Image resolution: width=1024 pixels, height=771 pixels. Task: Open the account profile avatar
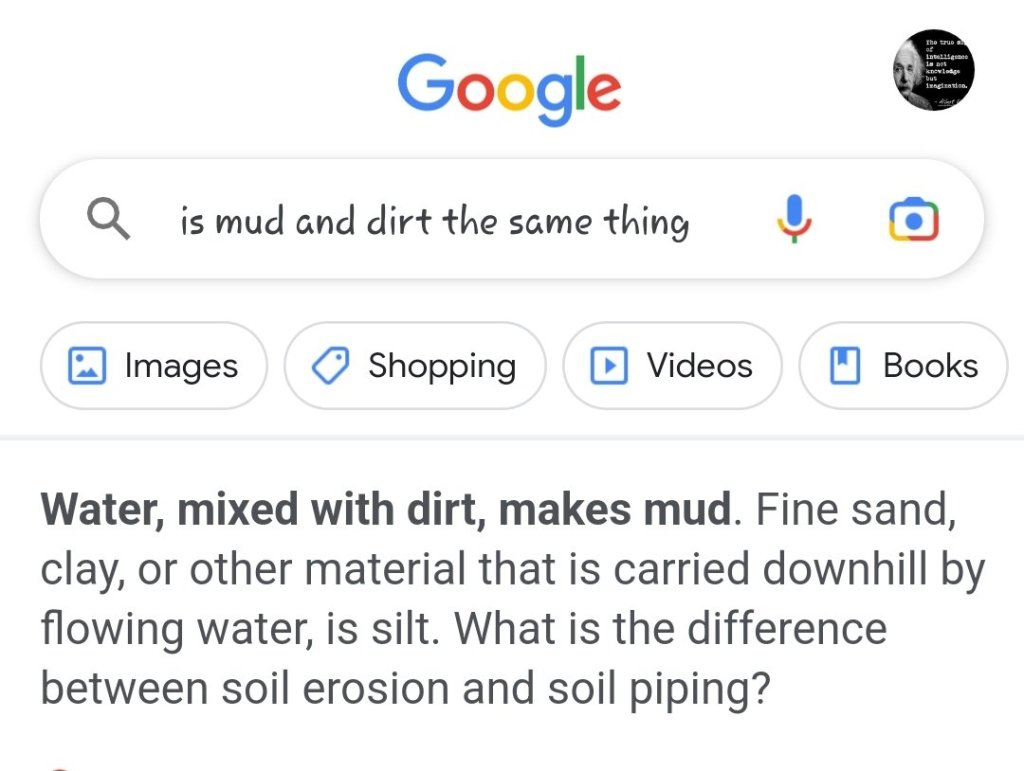tap(934, 70)
